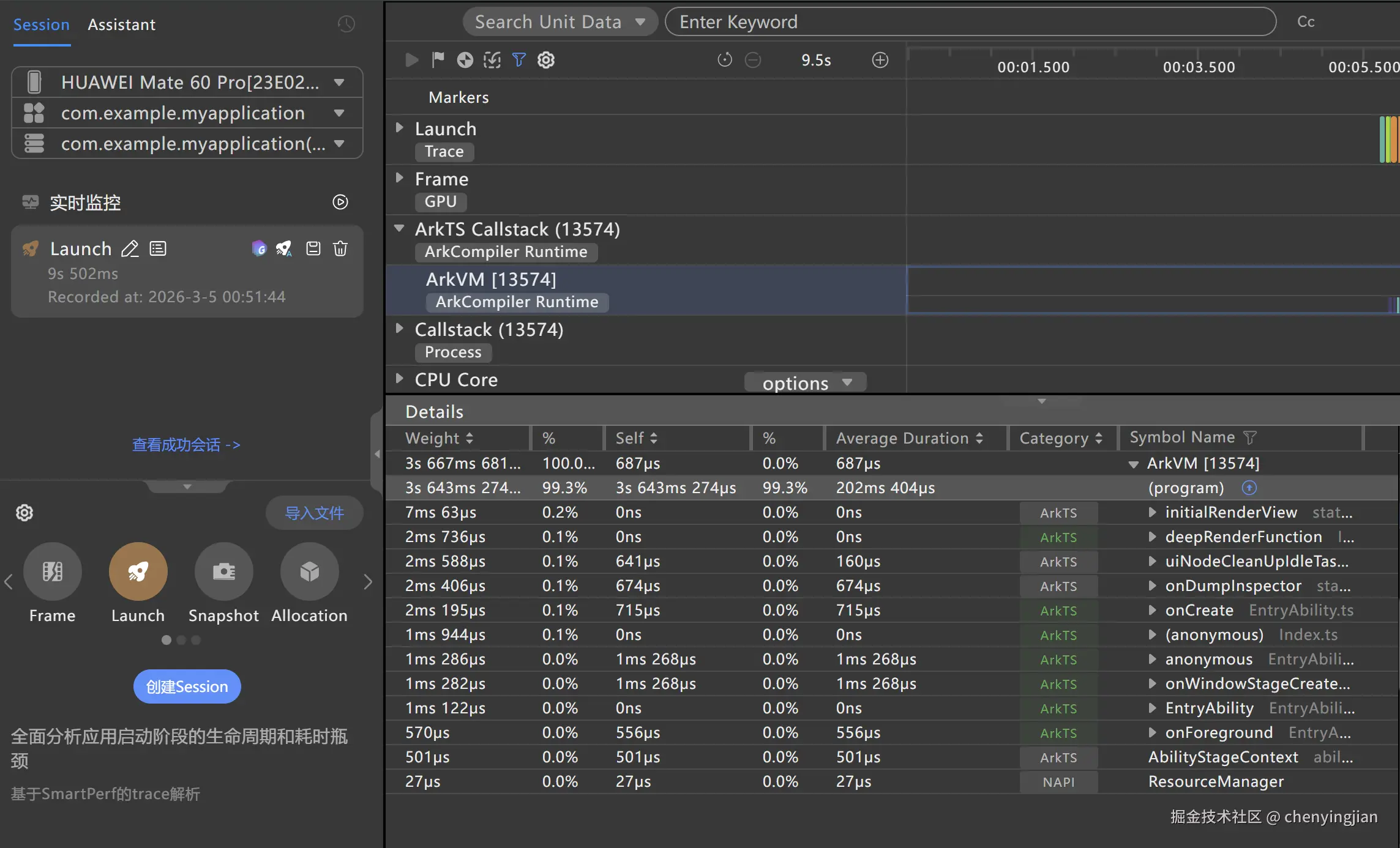Select the Allocation template icon
Screen dimensions: 1400x848
[309, 571]
